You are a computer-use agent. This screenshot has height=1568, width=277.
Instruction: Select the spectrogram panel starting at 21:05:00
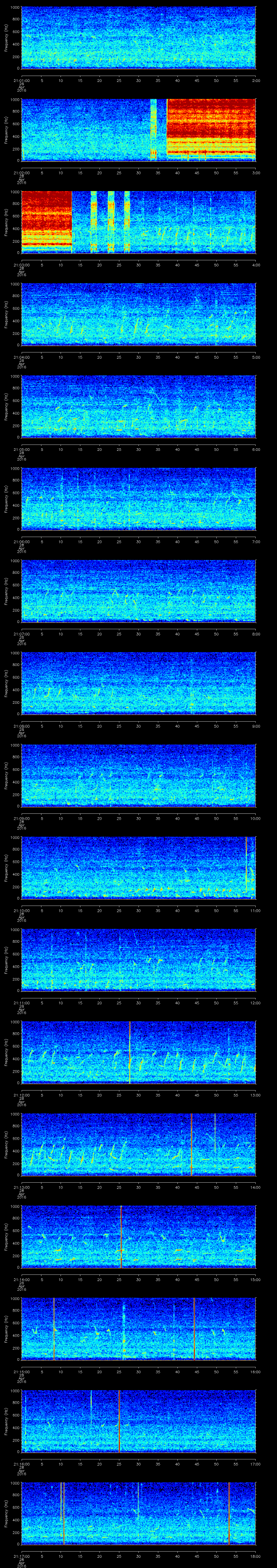pyautogui.click(x=138, y=407)
